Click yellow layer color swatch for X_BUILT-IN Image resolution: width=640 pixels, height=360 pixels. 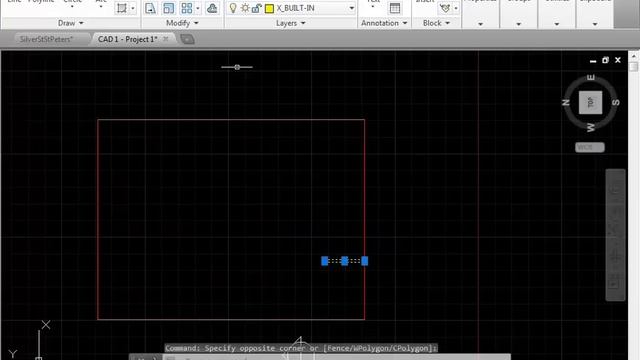tap(269, 8)
